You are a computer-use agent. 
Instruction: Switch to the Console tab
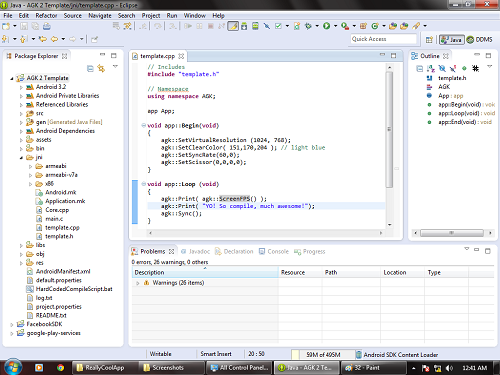point(274,251)
